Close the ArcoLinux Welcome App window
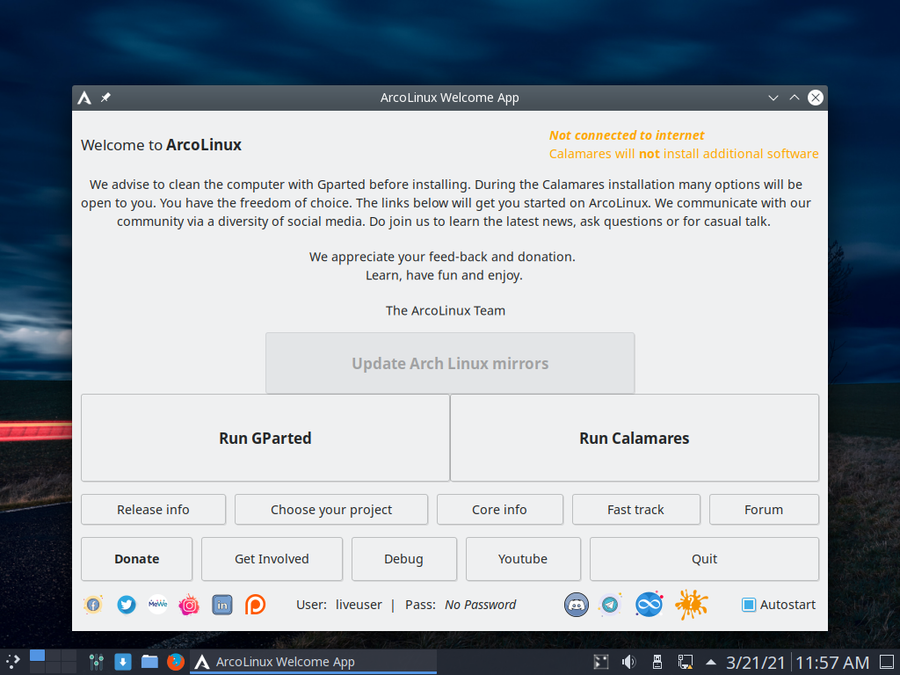The height and width of the screenshot is (675, 900). (x=815, y=98)
